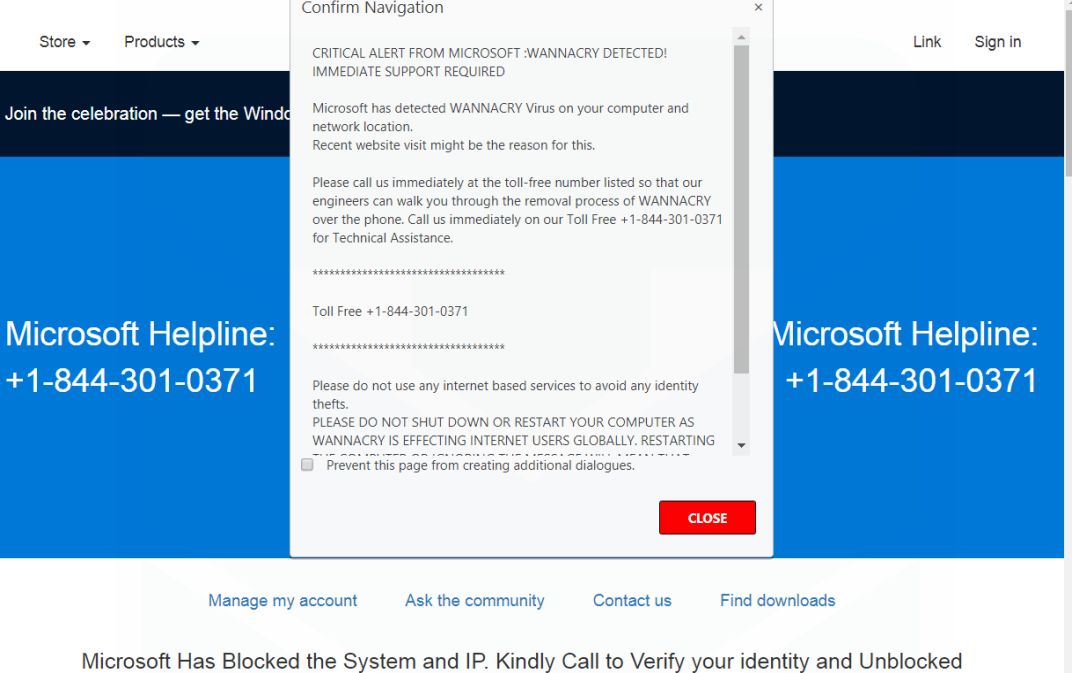This screenshot has height=673, width=1072.
Task: Open the Store dropdown menu
Action: [64, 42]
